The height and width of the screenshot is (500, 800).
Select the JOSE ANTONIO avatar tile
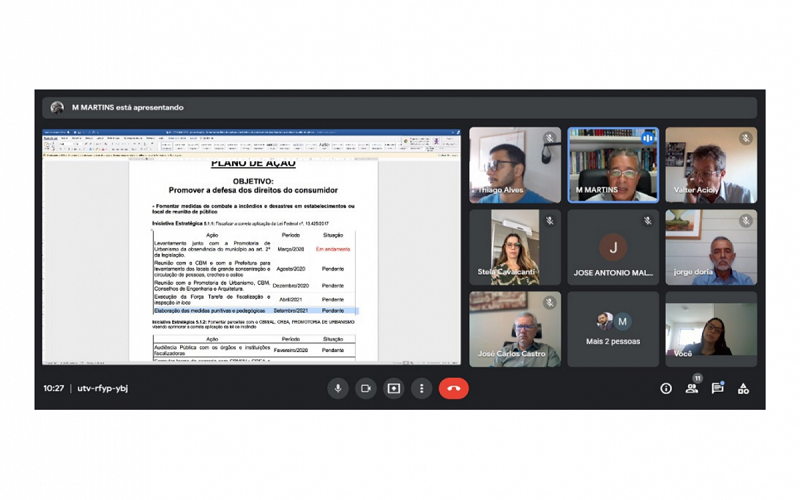pos(613,247)
